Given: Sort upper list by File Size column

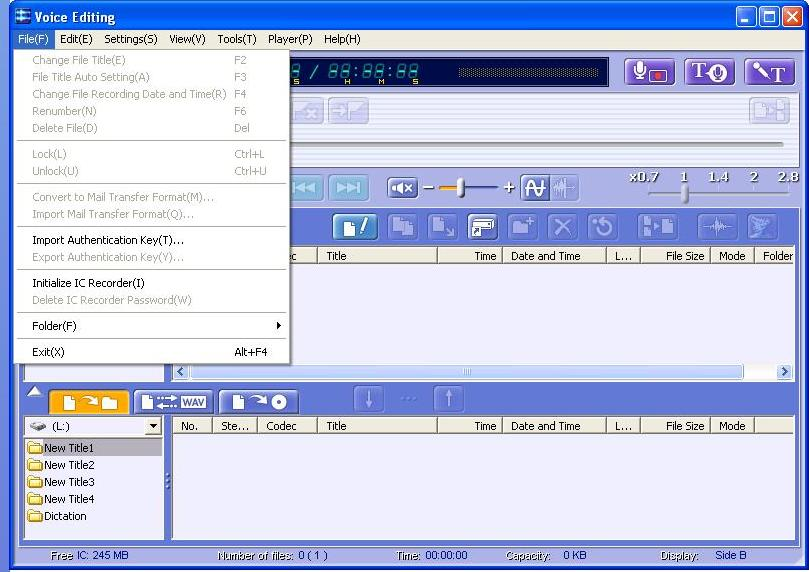Looking at the screenshot, I should 675,256.
